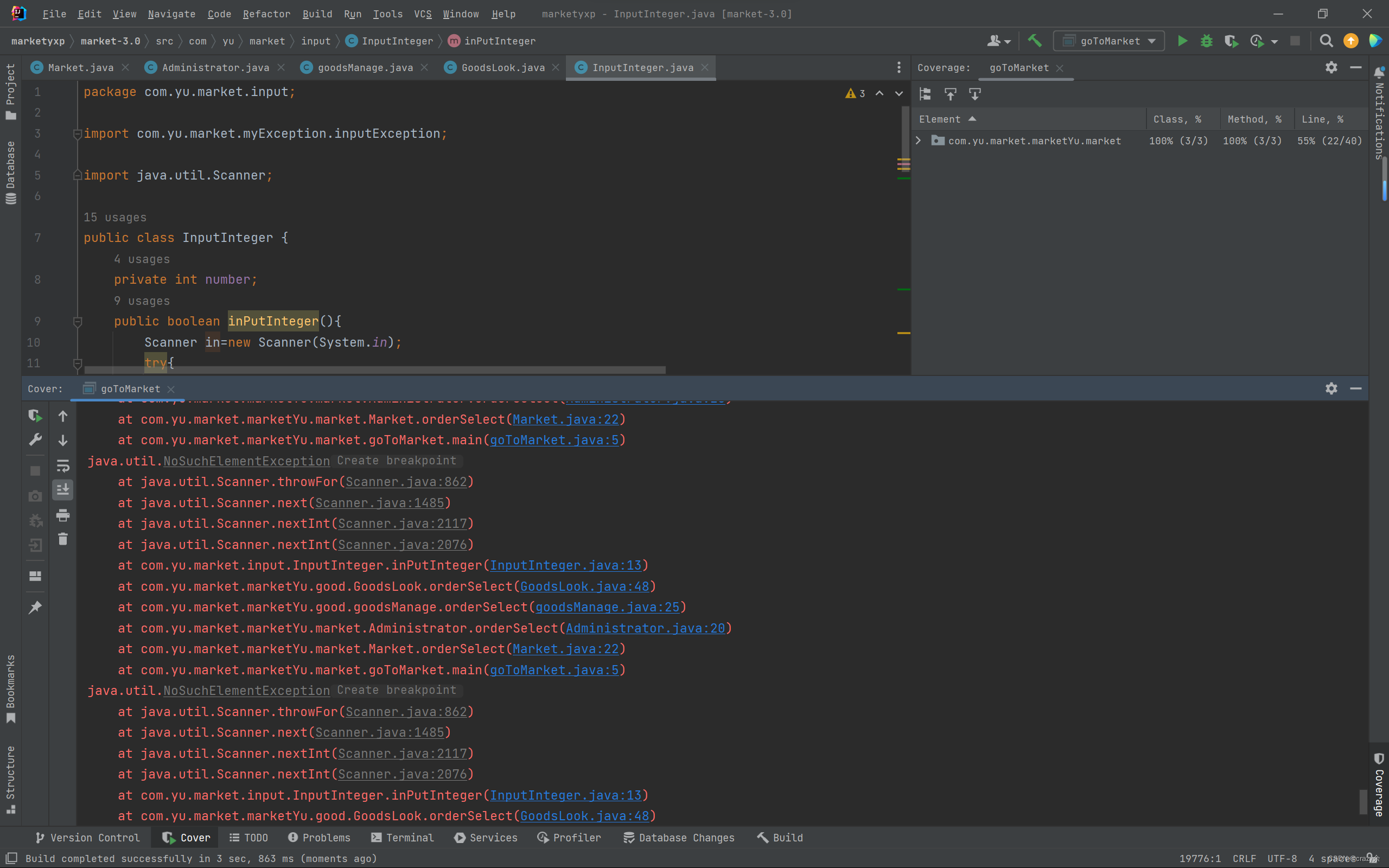Hide the Coverage tool window

click(1356, 68)
